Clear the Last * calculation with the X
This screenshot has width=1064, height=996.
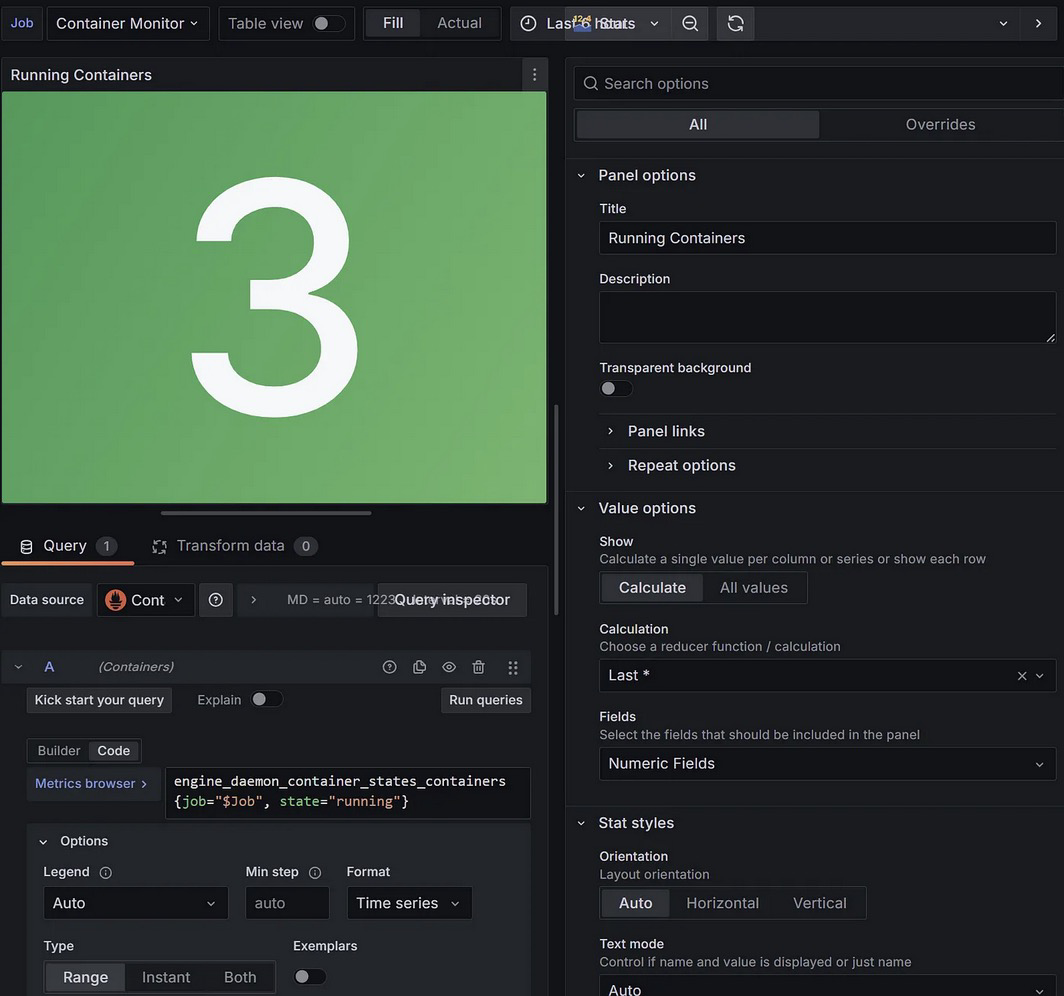1022,676
